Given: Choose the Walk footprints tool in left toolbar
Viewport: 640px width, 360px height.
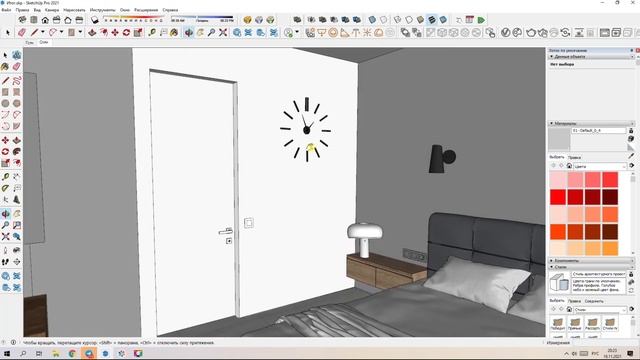Looking at the screenshot, I should click(x=5, y=262).
